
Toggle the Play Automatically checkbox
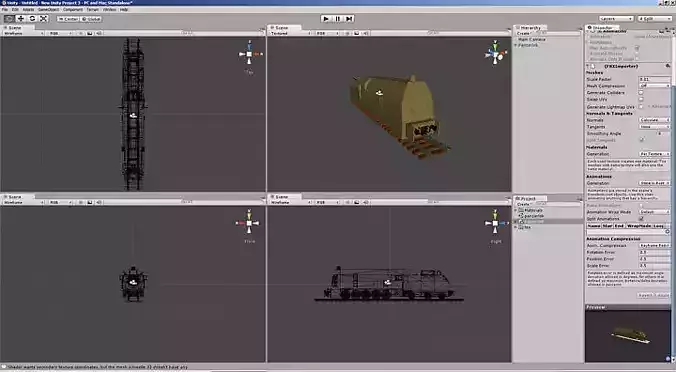click(637, 48)
